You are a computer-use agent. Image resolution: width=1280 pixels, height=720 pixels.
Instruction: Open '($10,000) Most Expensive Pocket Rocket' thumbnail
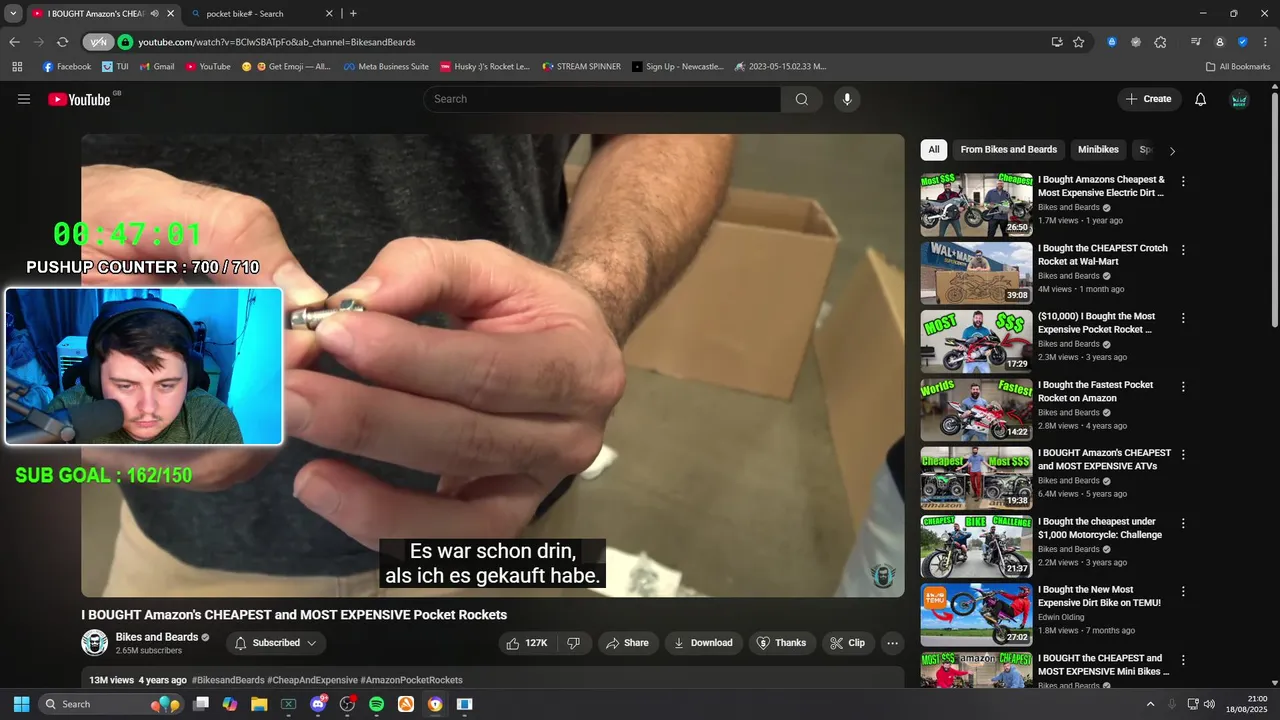(x=976, y=341)
